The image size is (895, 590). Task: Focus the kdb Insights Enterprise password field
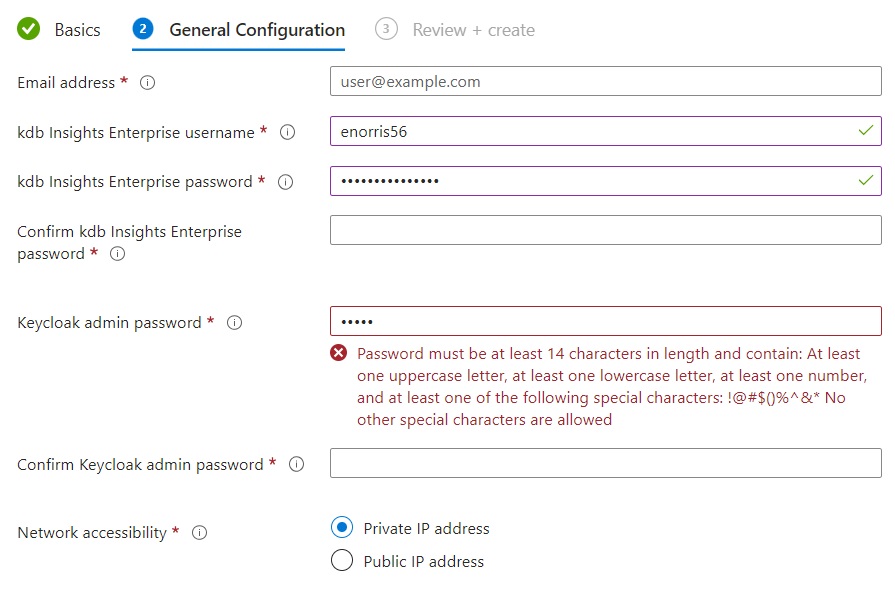click(x=606, y=180)
